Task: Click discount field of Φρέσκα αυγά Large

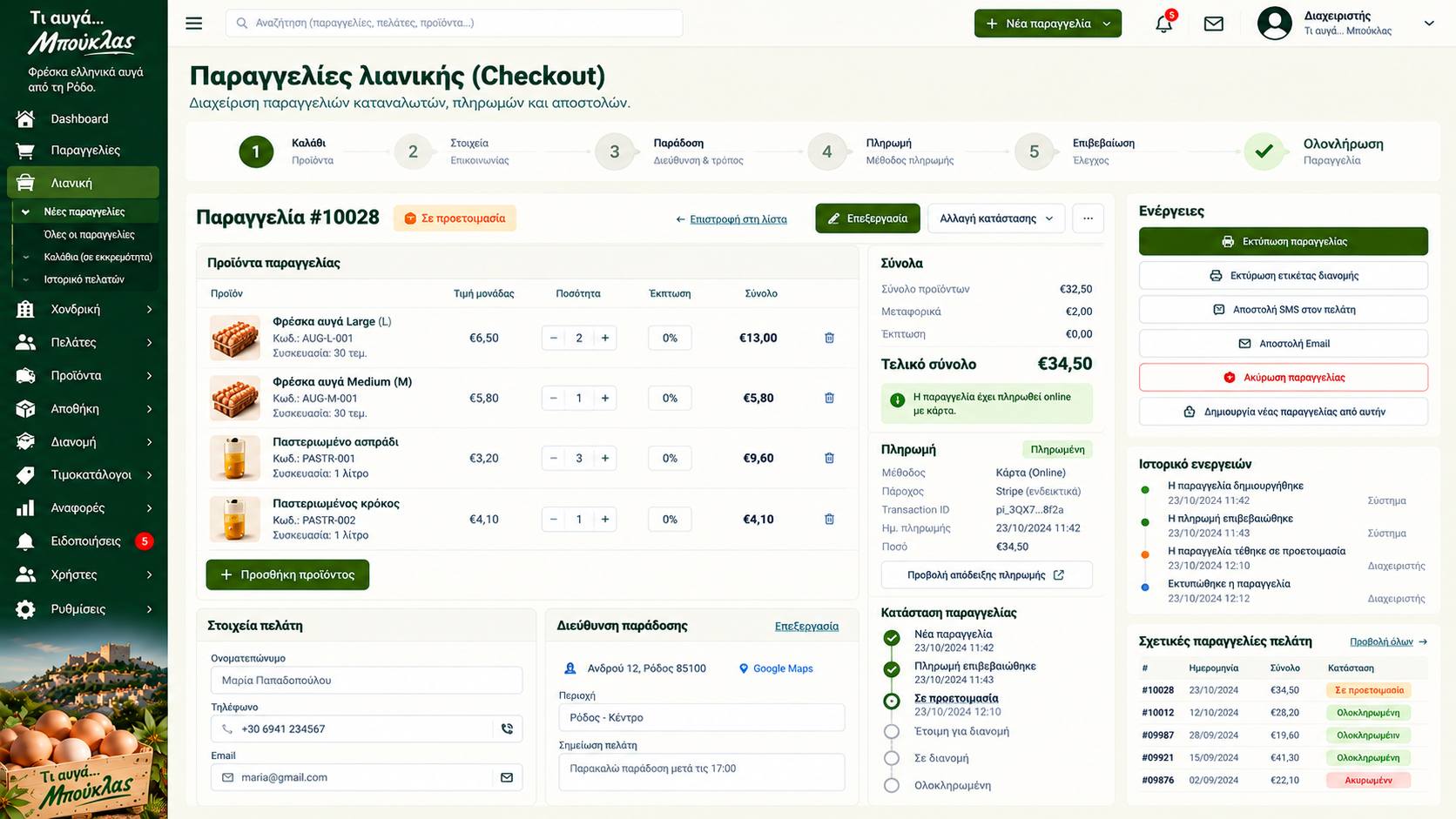Action: 670,338
